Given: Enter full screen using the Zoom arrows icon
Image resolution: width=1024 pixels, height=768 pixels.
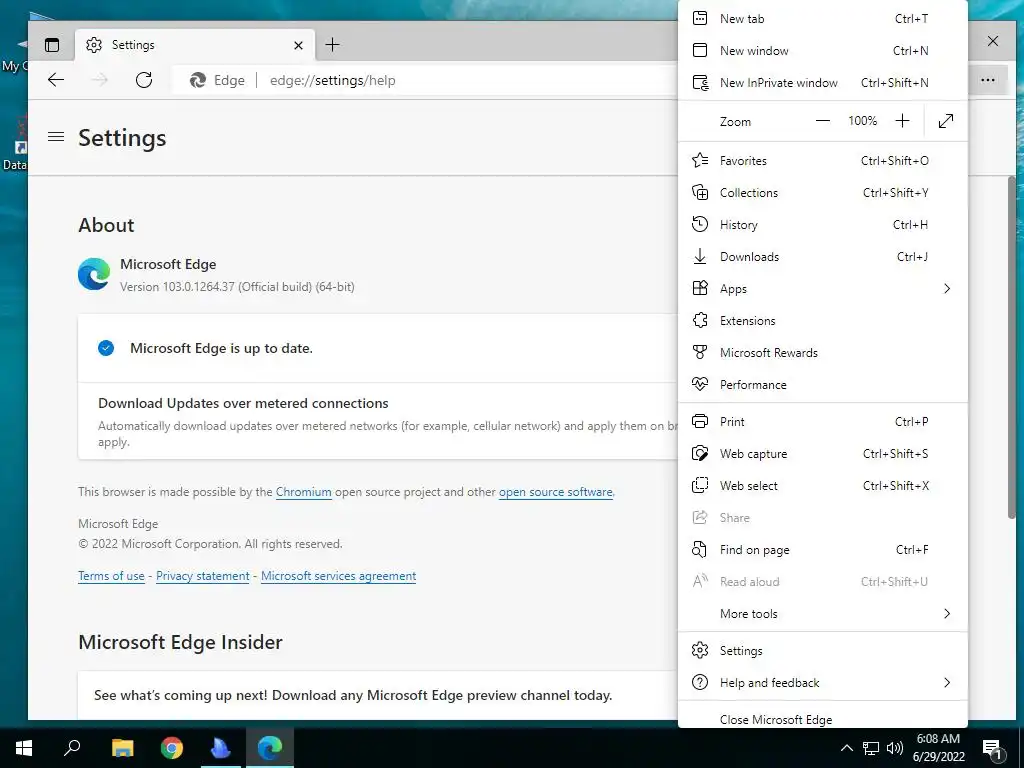Looking at the screenshot, I should 946,121.
